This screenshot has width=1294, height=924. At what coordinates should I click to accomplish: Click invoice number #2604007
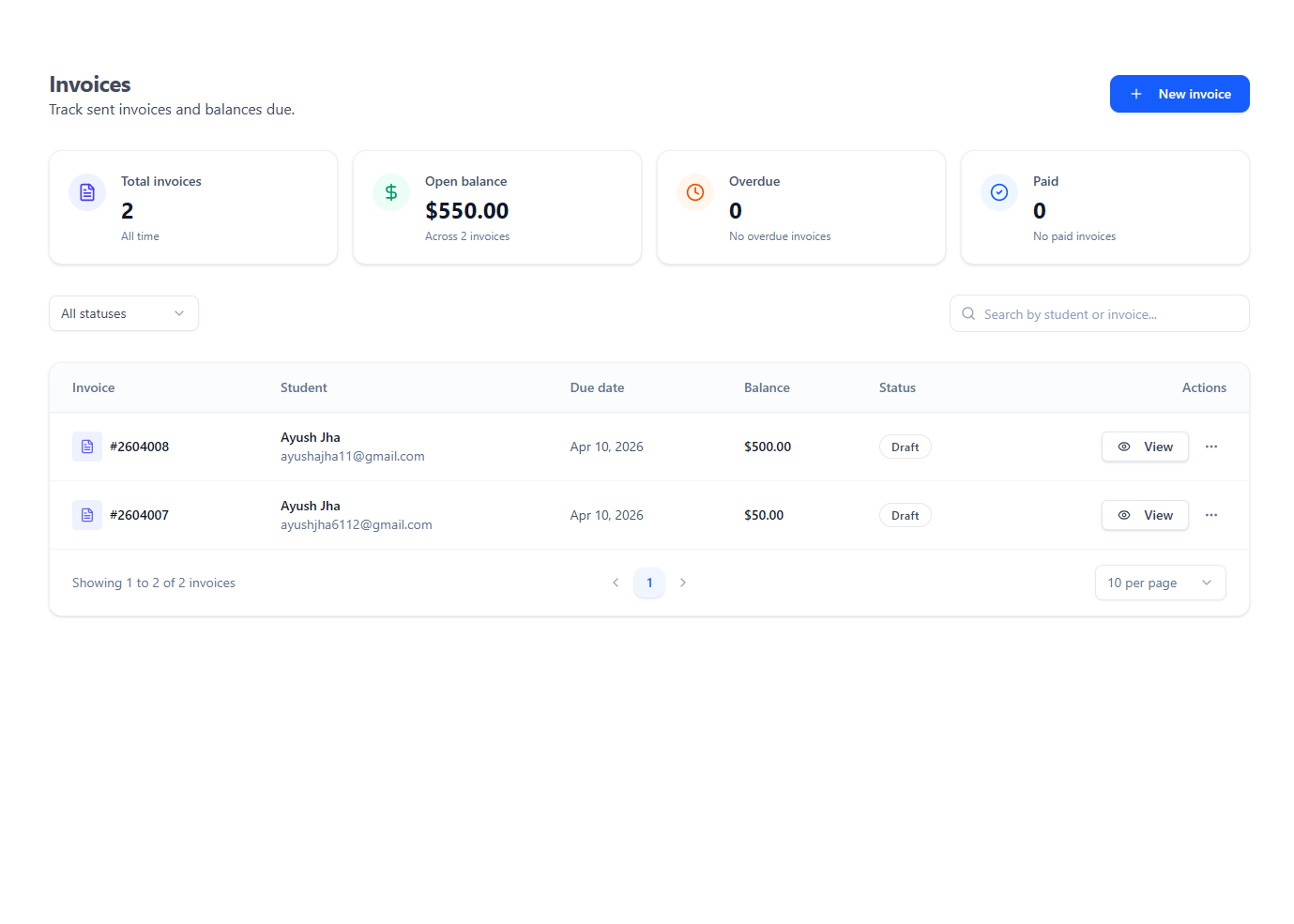pos(139,515)
